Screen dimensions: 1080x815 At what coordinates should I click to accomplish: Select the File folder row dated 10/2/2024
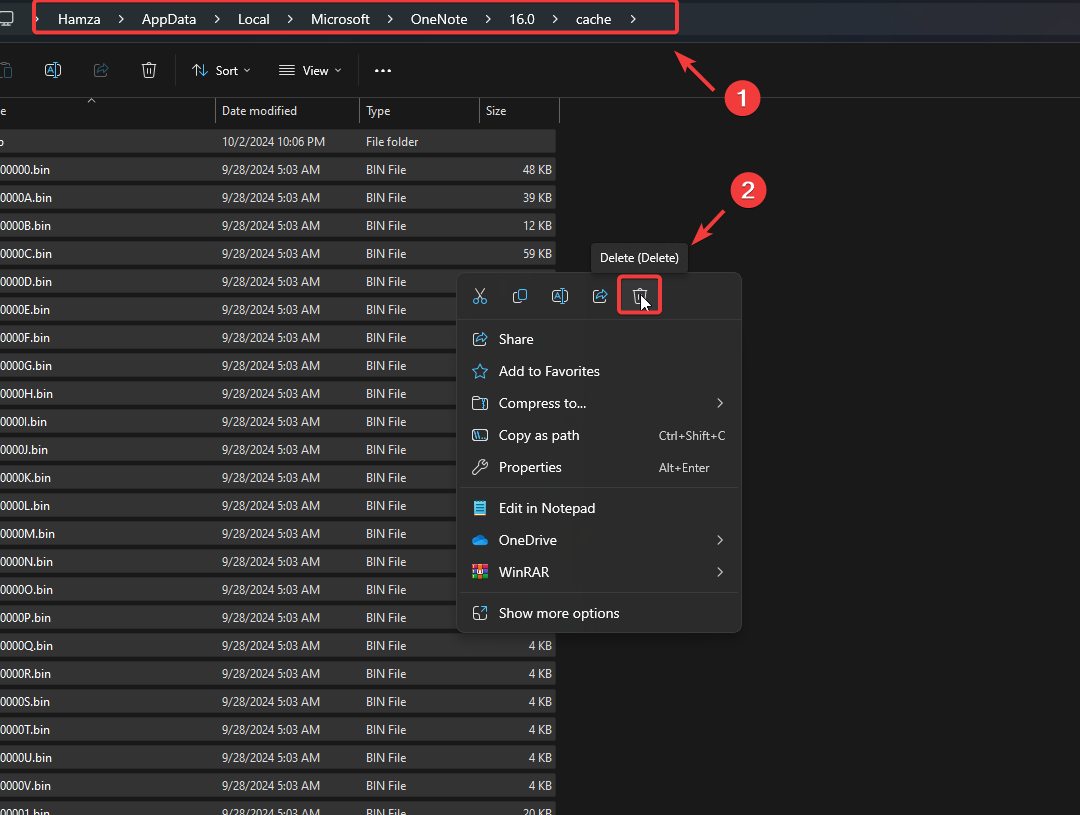tap(278, 142)
